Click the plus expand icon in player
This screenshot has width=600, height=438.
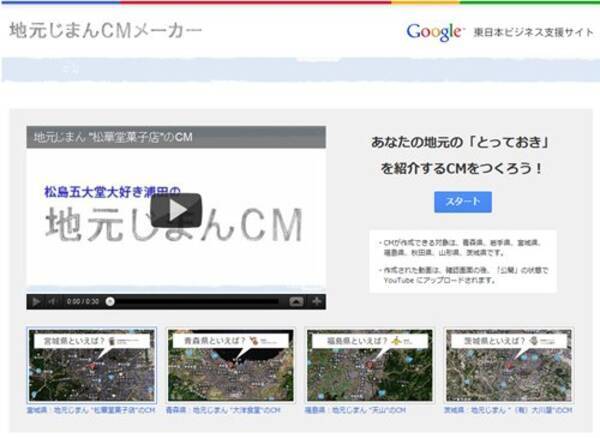click(316, 301)
